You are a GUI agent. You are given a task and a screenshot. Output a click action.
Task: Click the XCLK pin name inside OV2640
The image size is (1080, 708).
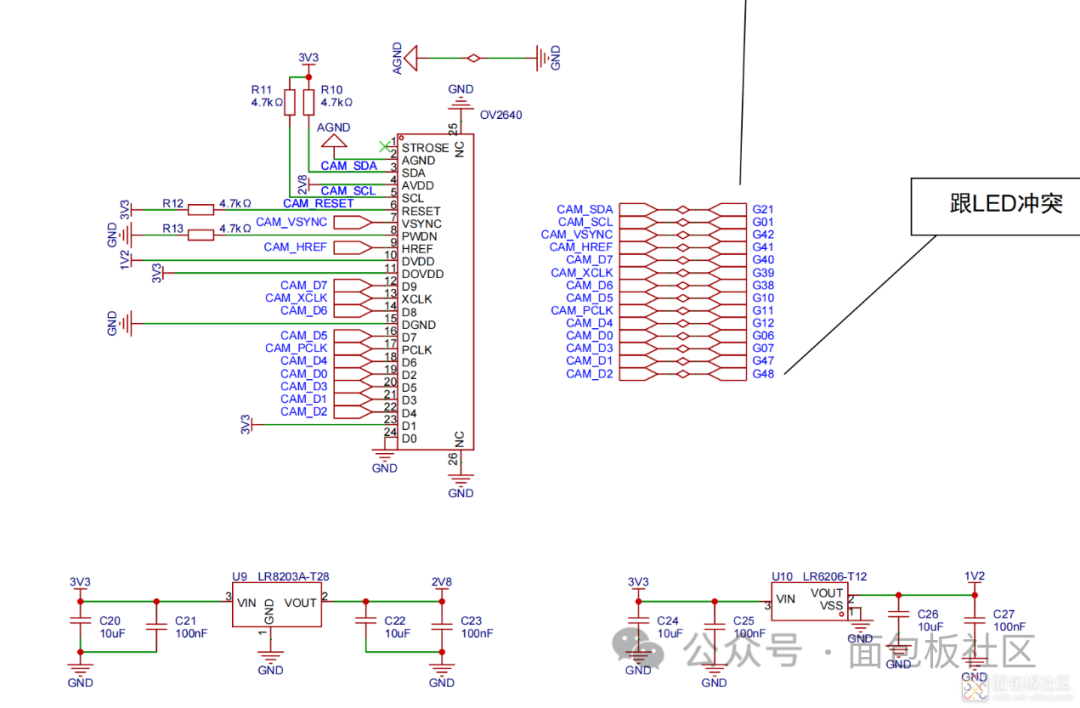coord(417,300)
